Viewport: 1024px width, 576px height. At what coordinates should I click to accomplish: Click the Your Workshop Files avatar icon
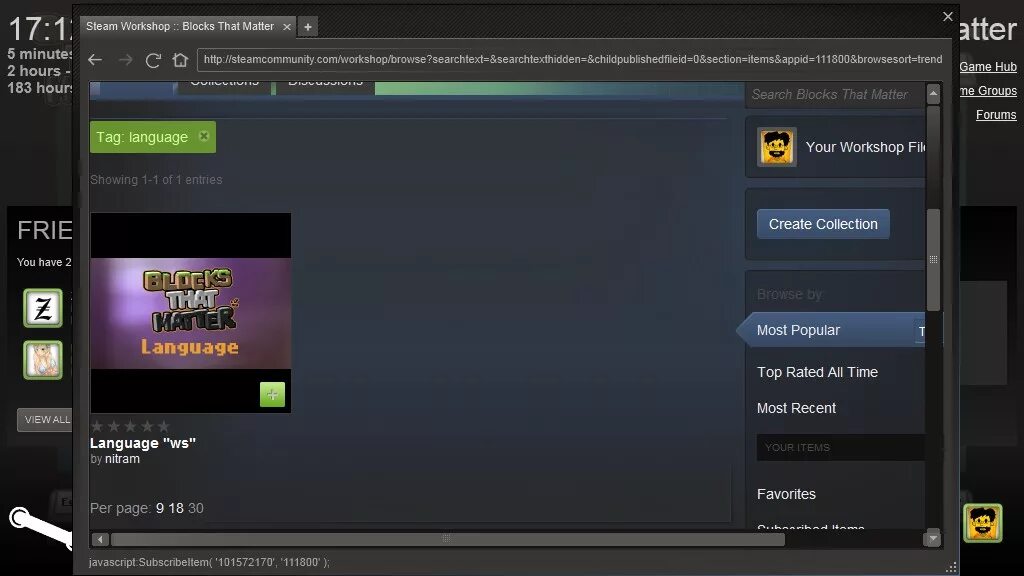pos(775,147)
